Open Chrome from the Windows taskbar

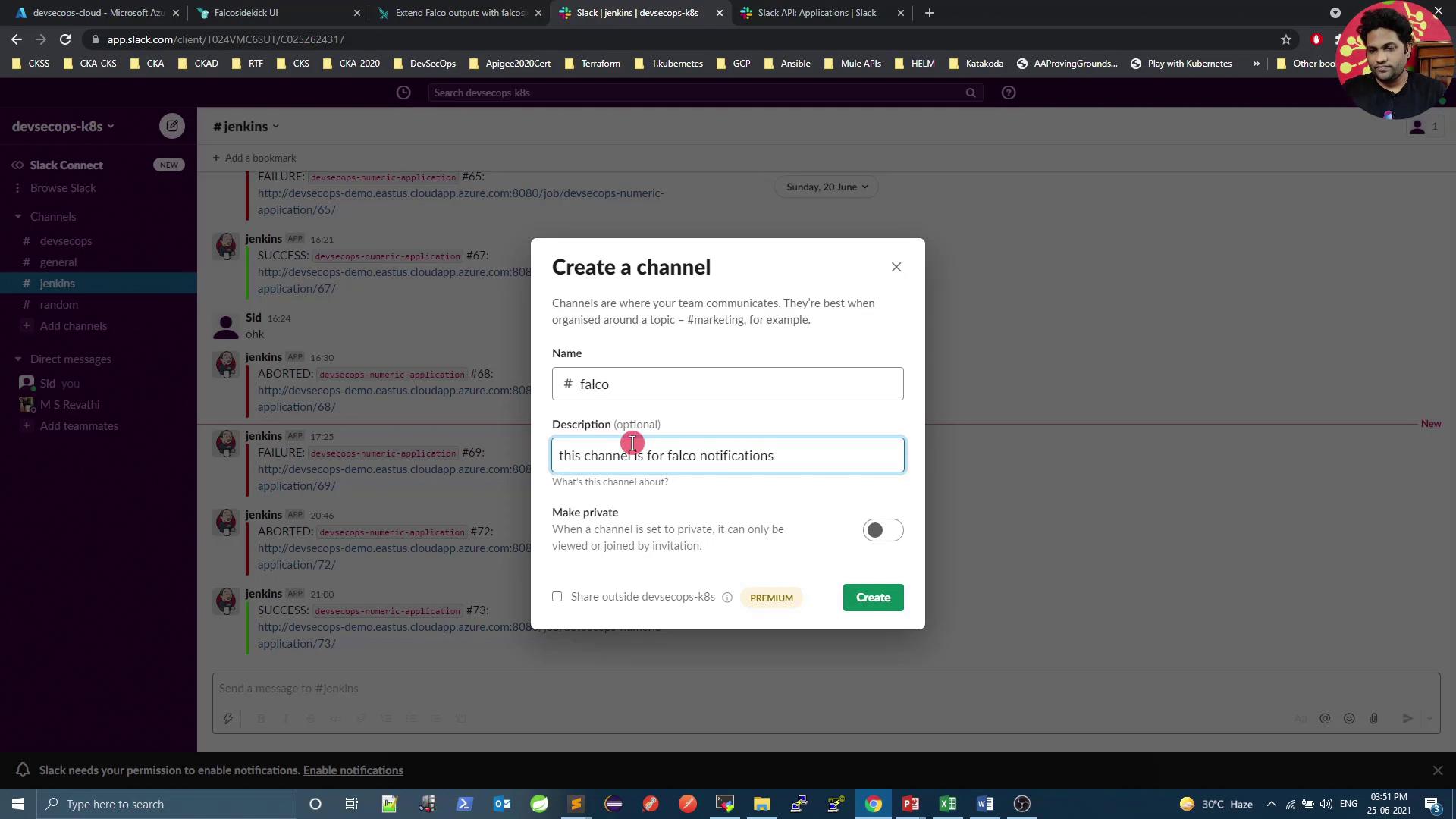point(874,804)
